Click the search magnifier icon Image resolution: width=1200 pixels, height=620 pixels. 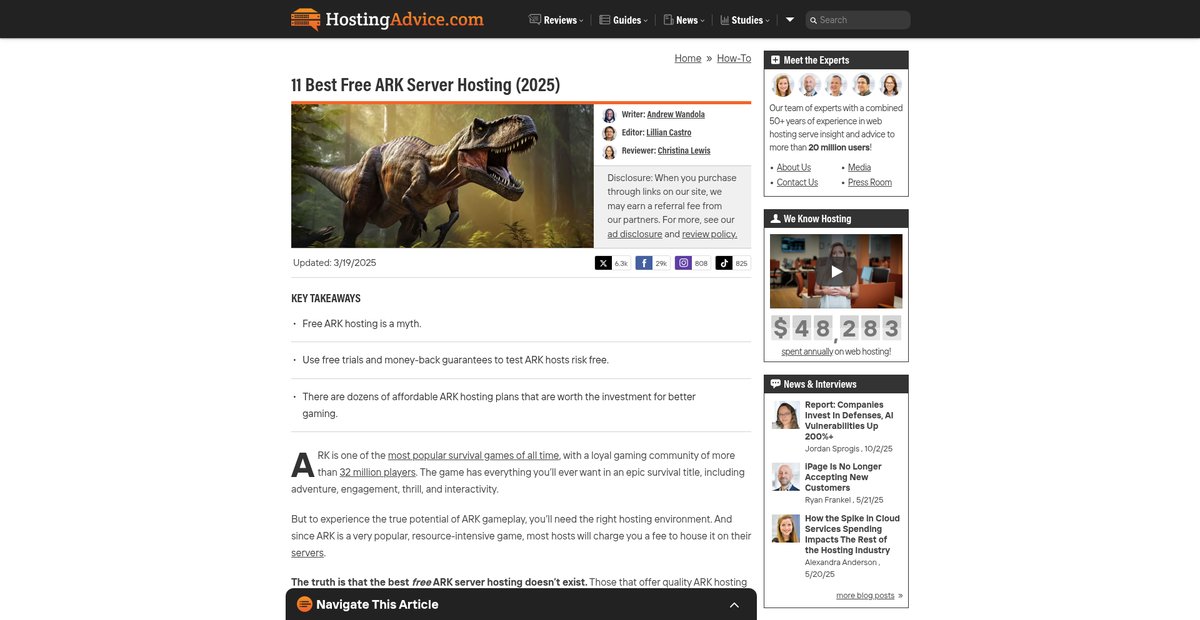click(x=814, y=20)
